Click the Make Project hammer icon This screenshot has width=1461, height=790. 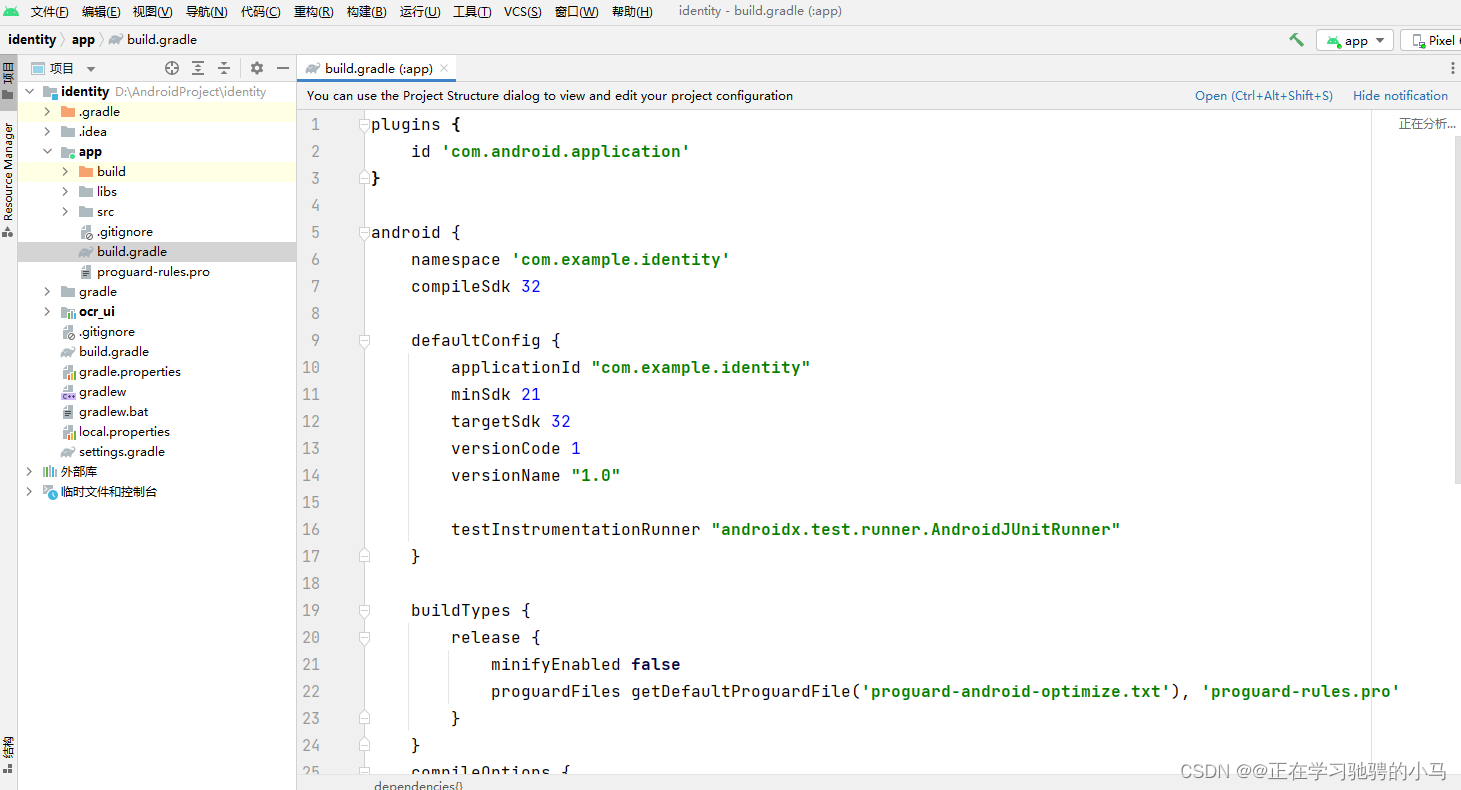coord(1296,40)
